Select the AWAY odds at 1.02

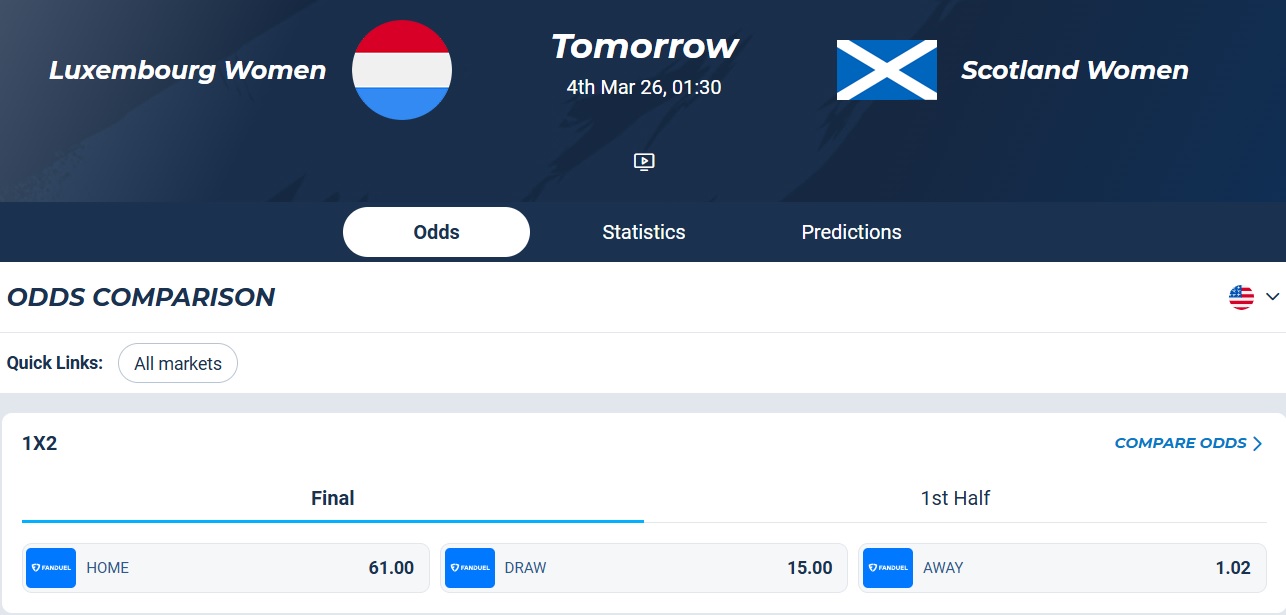click(1063, 567)
